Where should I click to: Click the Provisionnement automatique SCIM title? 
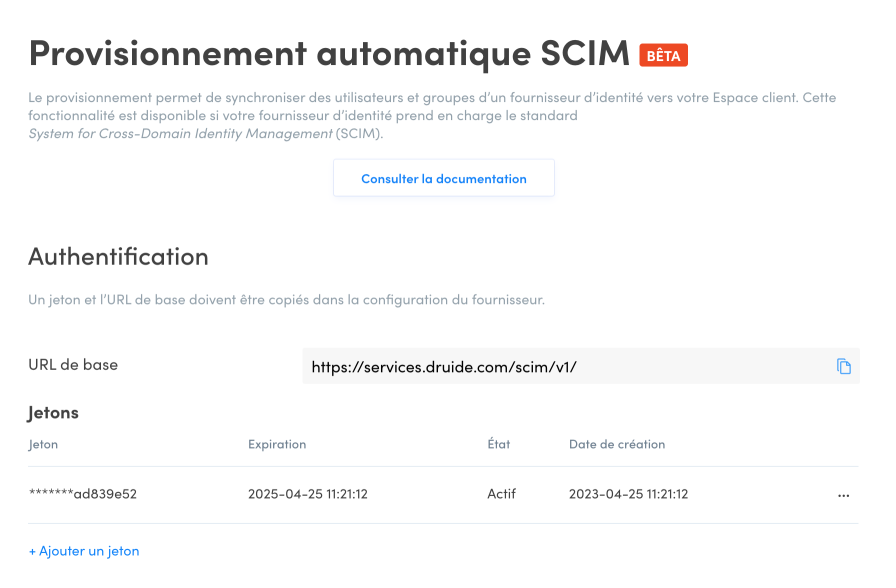tap(329, 53)
